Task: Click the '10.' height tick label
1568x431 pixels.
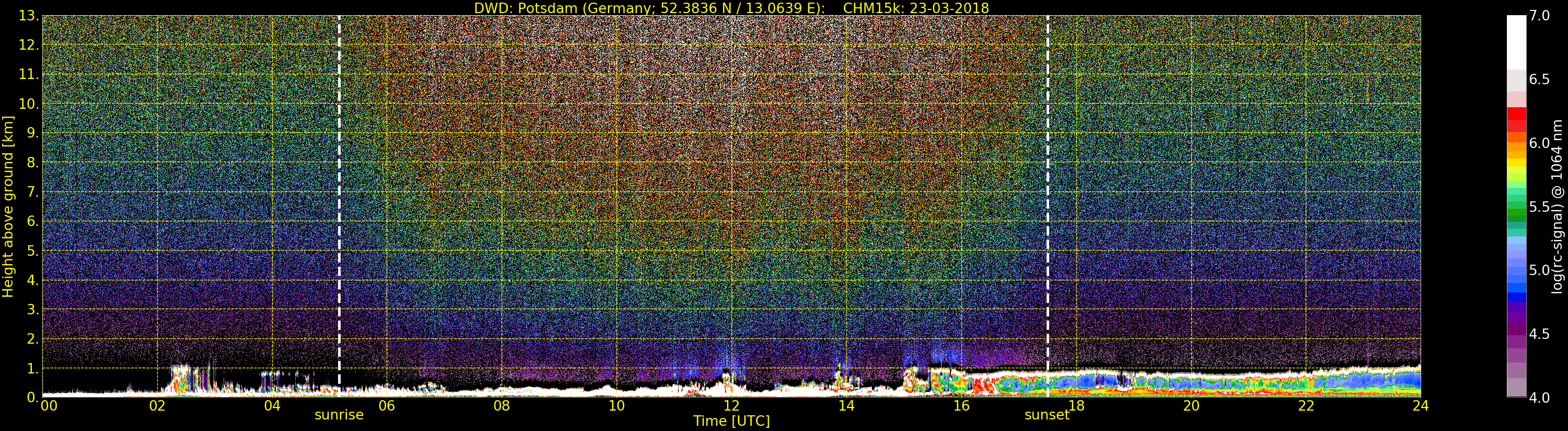Action: pyautogui.click(x=29, y=104)
